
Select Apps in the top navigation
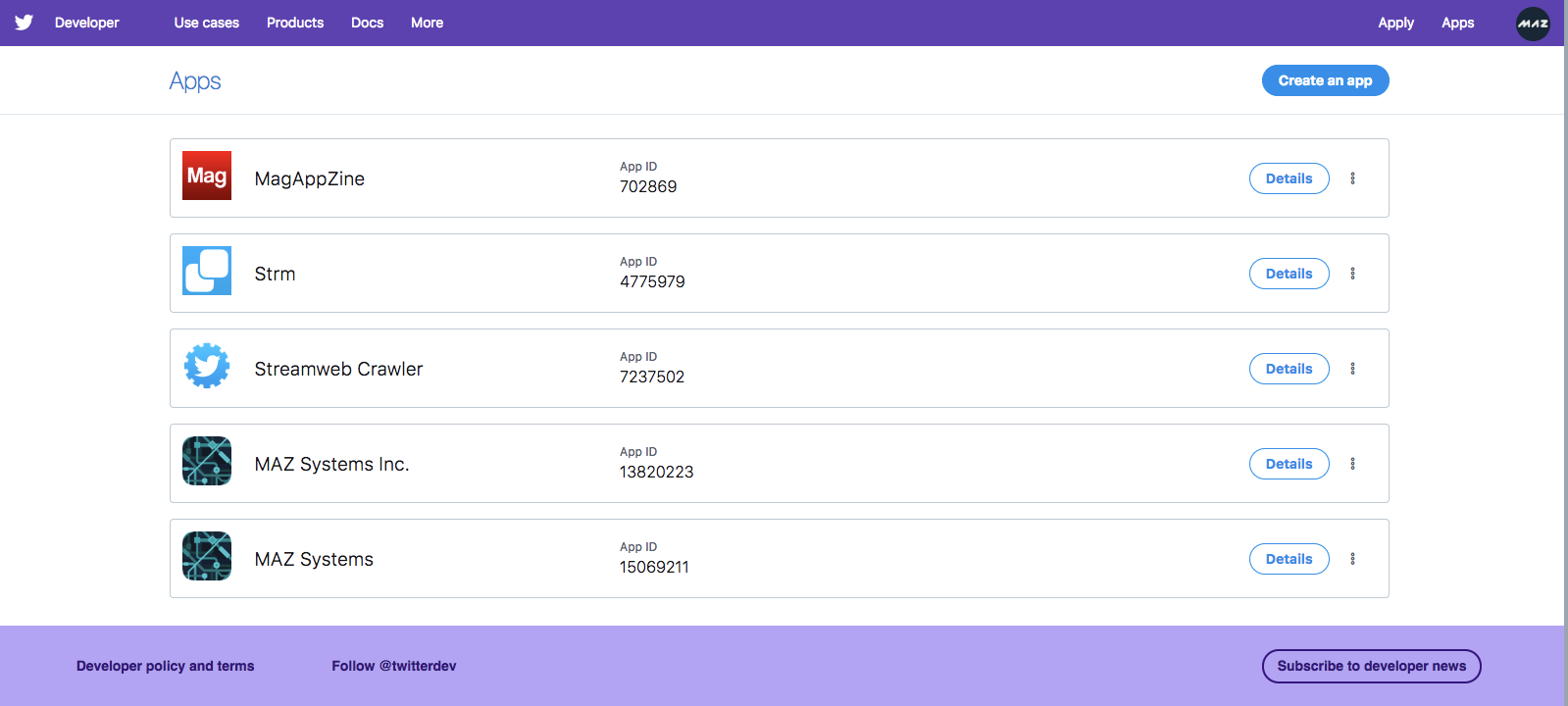[x=1458, y=23]
